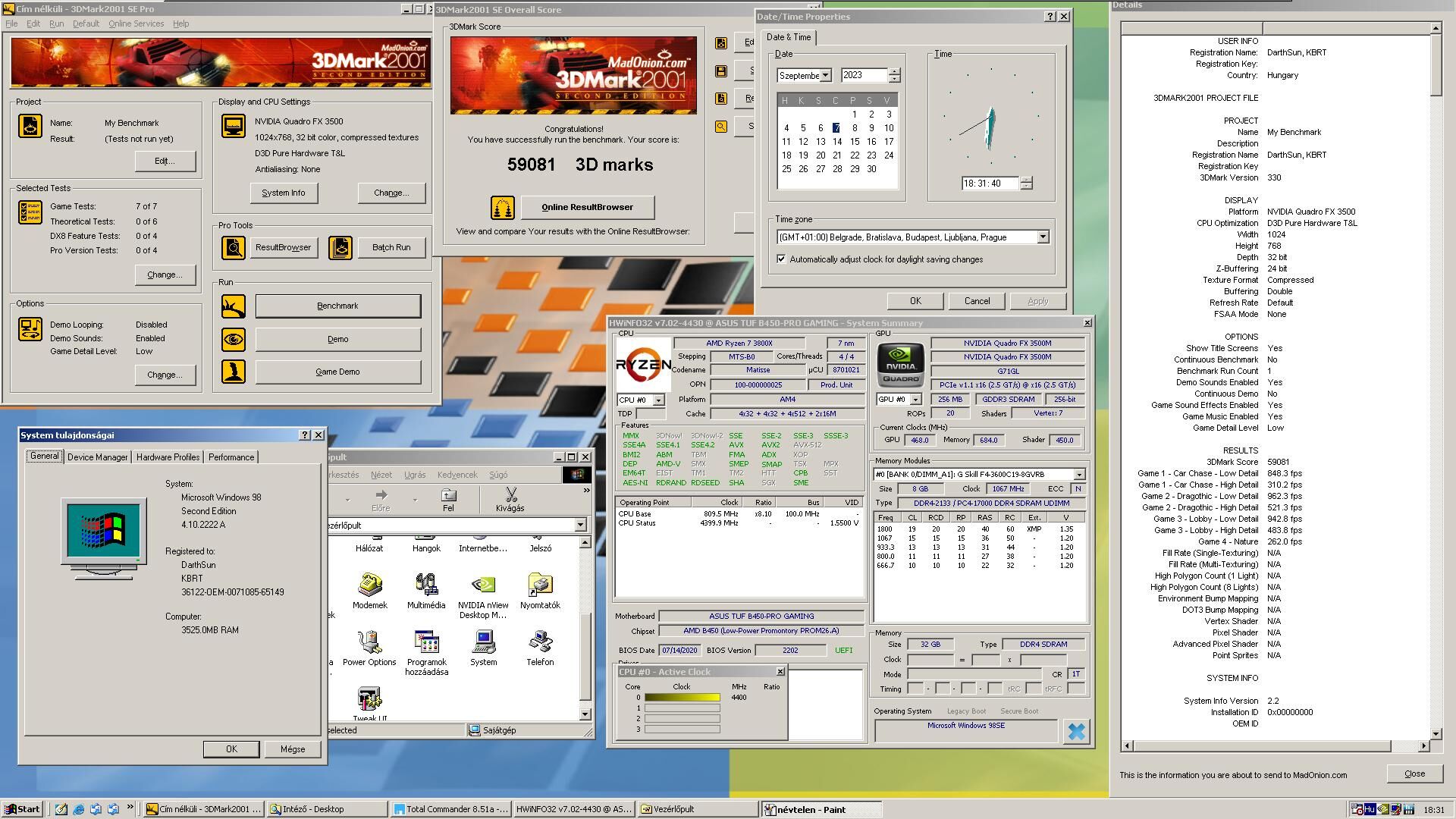Click the Kivágás cut toolbar icon
The image size is (1456, 819).
coord(510,499)
